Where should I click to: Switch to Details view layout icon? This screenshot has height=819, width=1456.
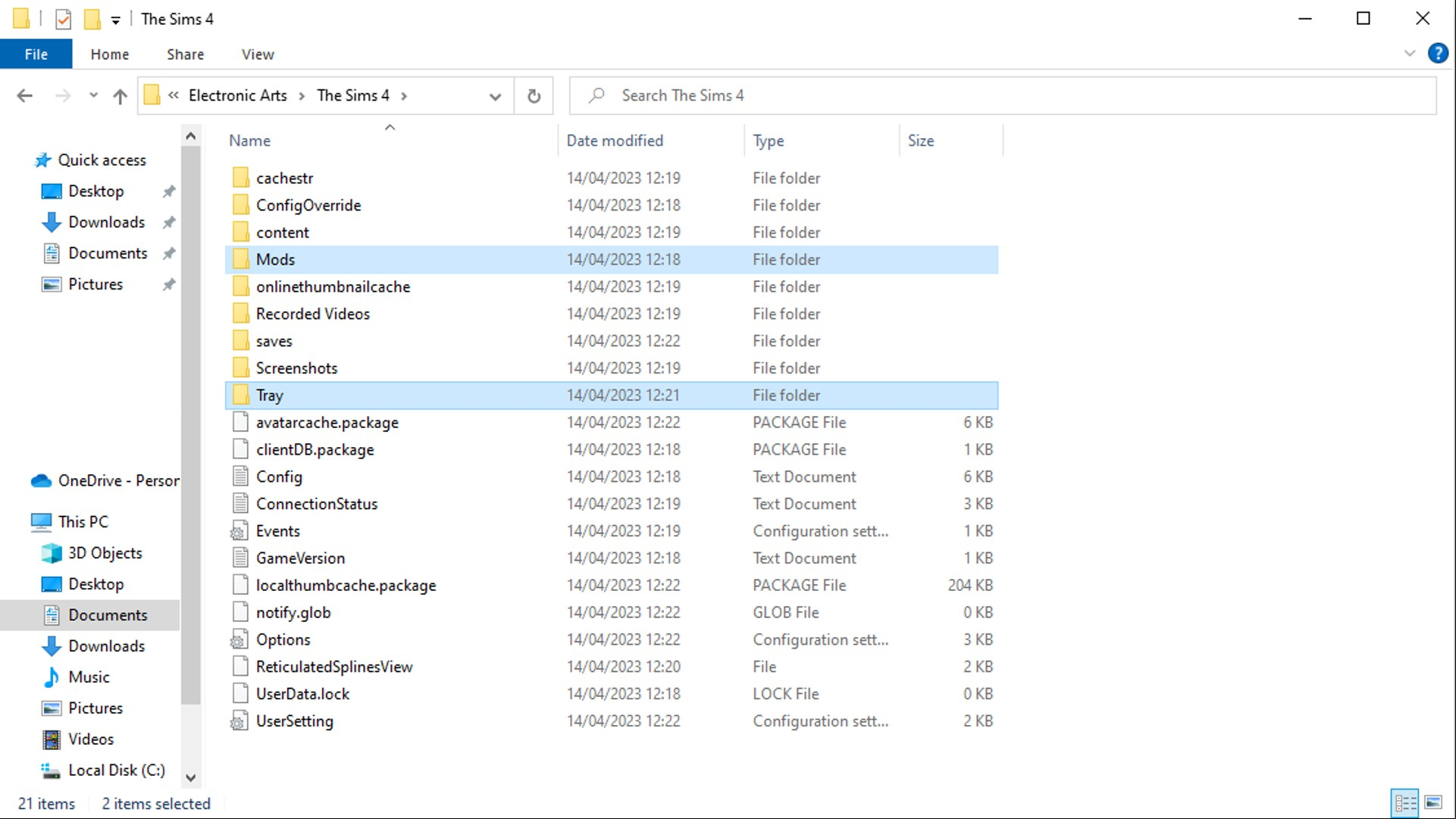point(1405,803)
